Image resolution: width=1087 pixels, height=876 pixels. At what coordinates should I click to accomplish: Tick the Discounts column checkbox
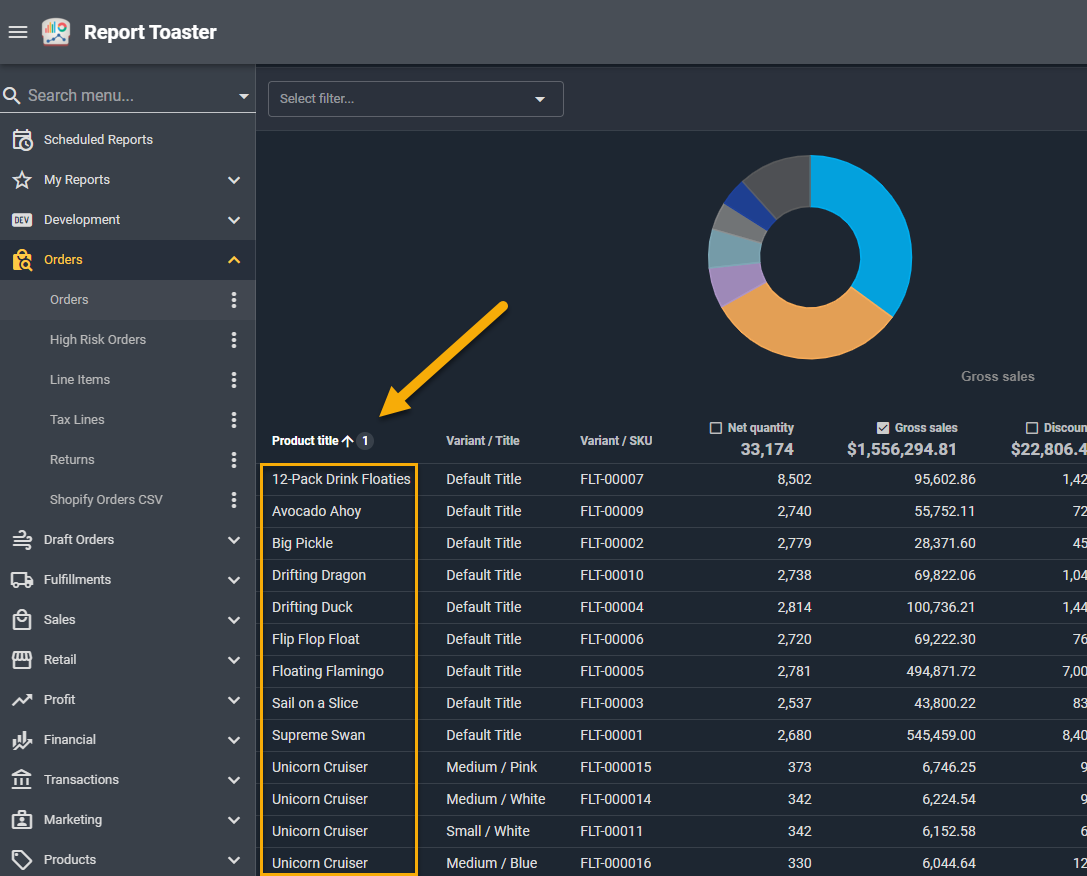click(x=1032, y=428)
